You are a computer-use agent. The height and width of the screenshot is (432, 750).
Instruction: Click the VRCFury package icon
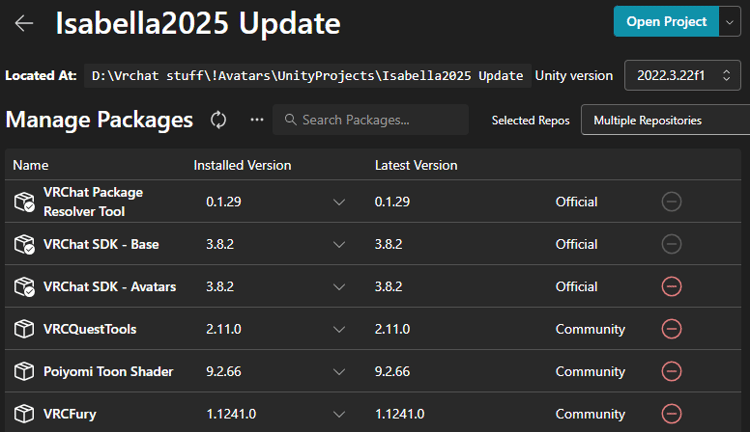[24, 413]
